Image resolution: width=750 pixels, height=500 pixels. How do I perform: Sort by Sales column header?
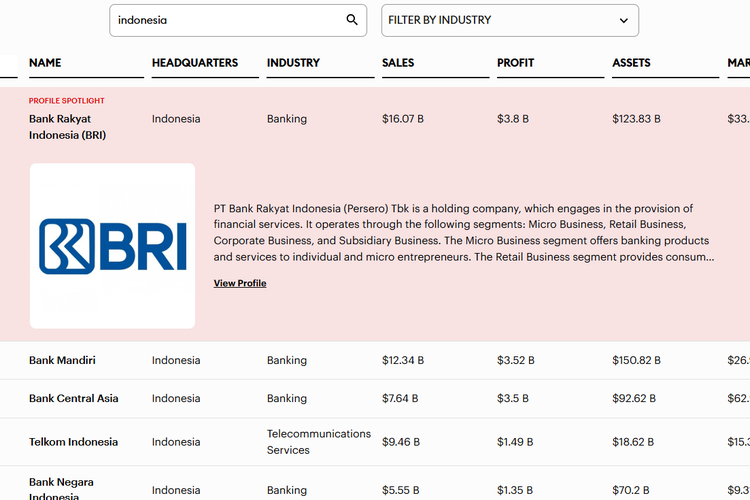(x=399, y=63)
